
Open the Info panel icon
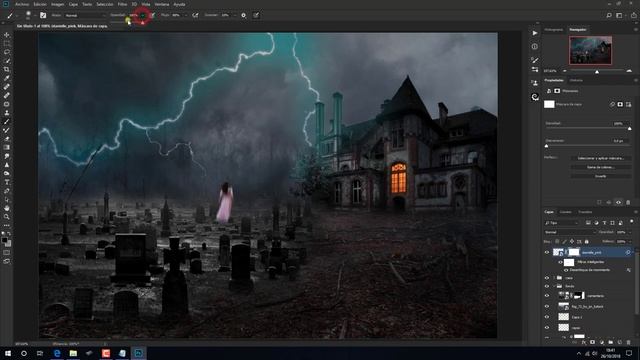coord(535,47)
